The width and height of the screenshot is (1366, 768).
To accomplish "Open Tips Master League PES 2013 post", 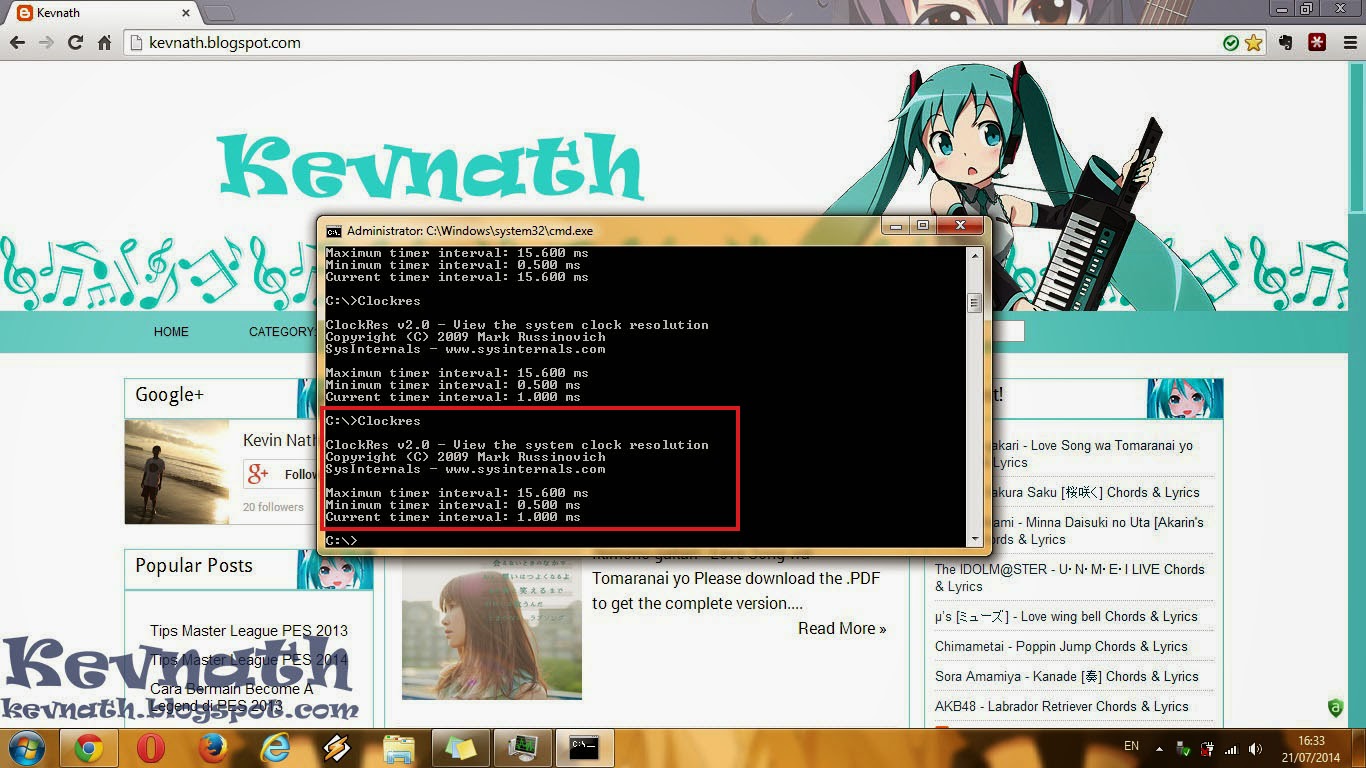I will click(249, 630).
